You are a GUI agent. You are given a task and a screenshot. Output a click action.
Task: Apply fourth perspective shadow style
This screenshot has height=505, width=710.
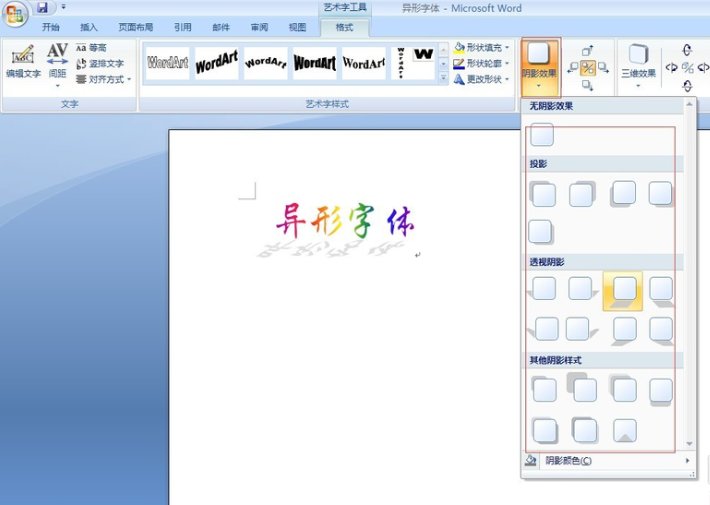(x=661, y=291)
